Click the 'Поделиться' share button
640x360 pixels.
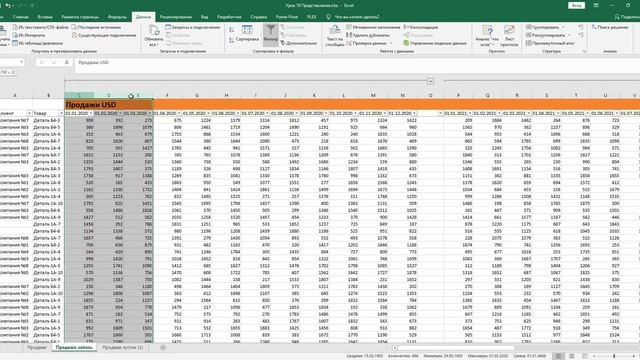coord(627,17)
